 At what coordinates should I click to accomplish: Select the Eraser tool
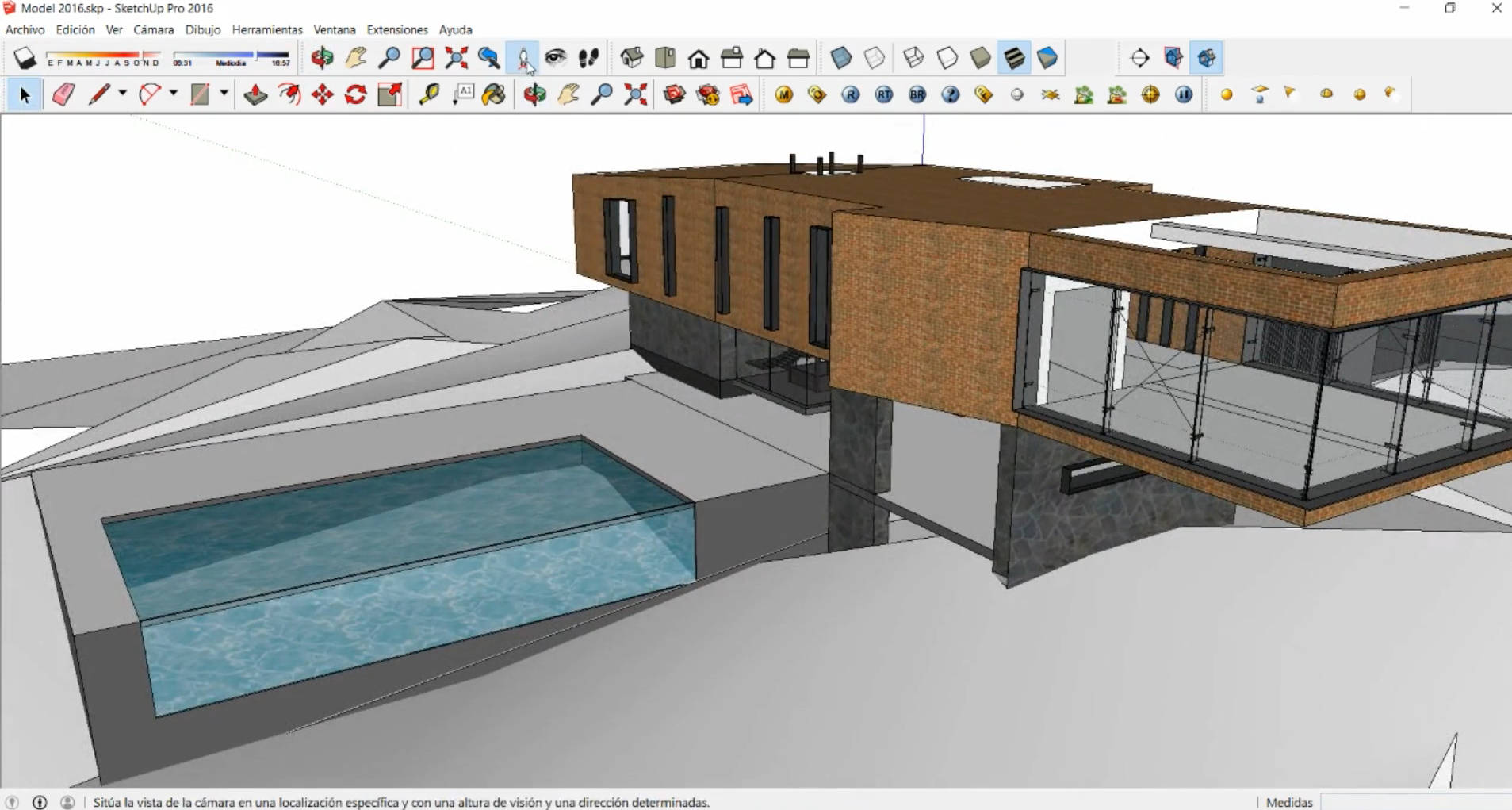(63, 94)
